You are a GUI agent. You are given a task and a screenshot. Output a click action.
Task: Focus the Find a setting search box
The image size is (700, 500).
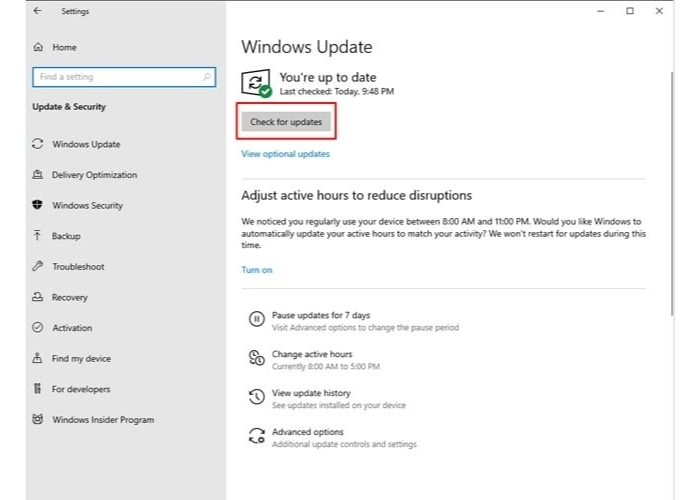pyautogui.click(x=124, y=77)
